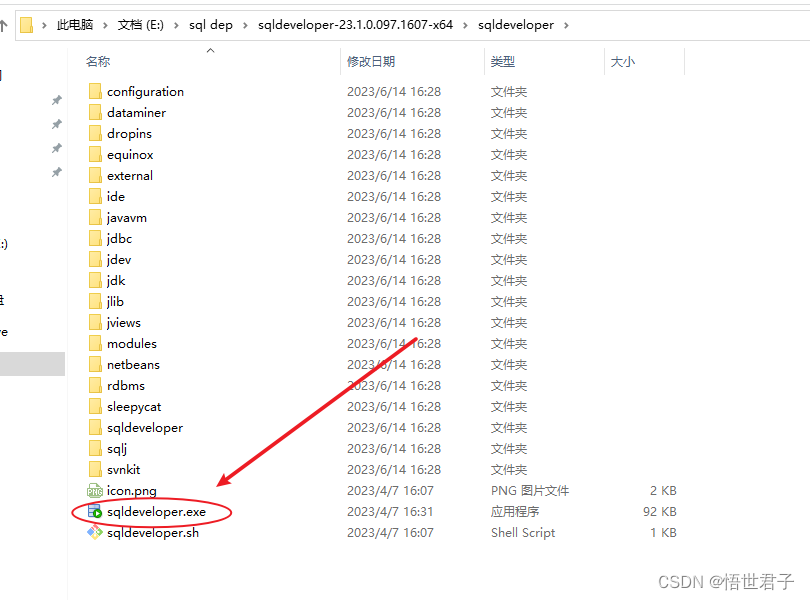The height and width of the screenshot is (600, 810).
Task: Select the configuration folder name
Action: point(145,91)
